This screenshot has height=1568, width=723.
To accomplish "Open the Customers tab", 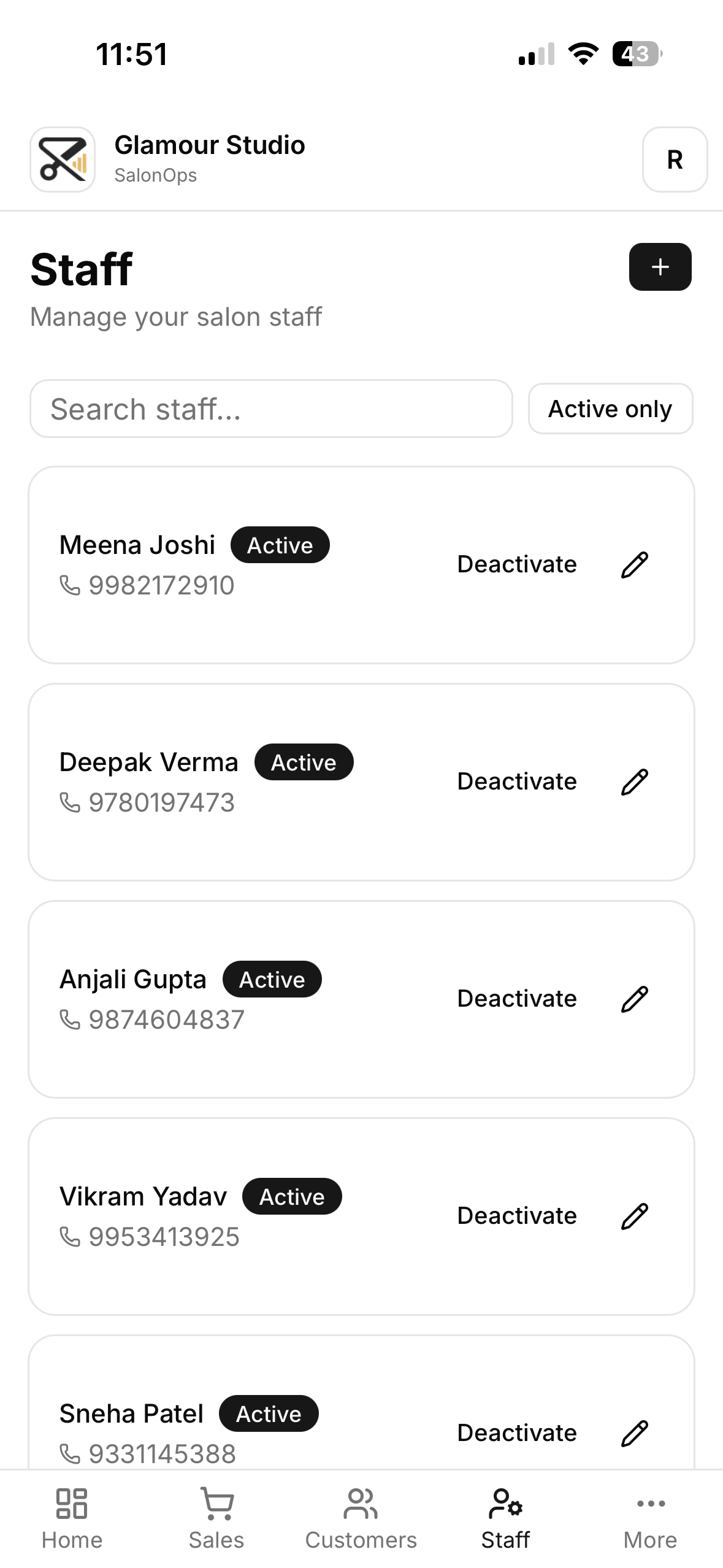I will click(361, 1519).
